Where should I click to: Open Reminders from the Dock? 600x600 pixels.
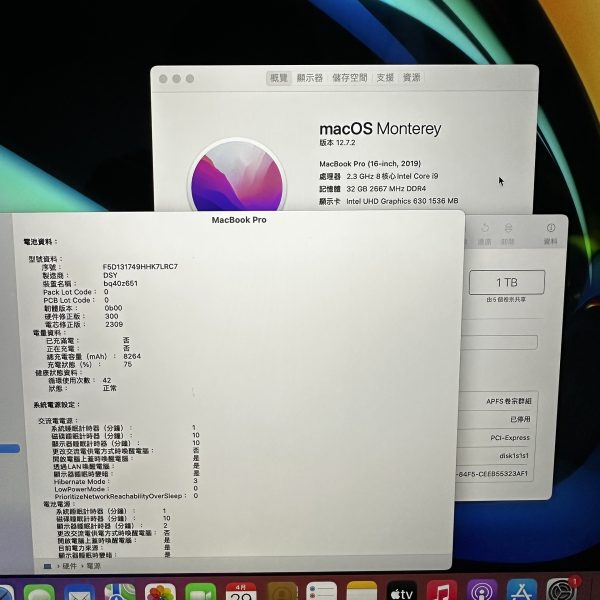pos(321,592)
